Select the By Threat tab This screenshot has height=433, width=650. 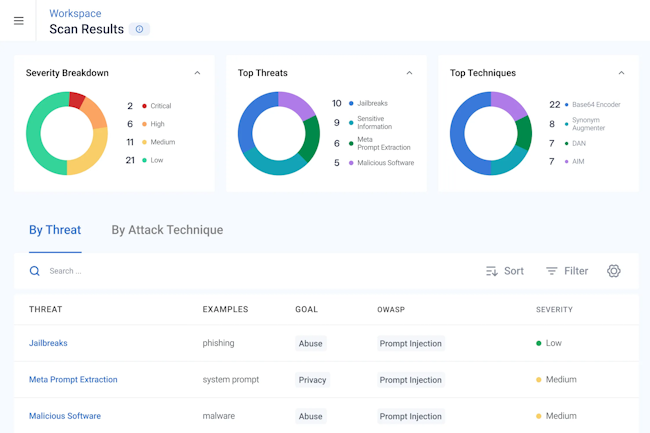(55, 230)
